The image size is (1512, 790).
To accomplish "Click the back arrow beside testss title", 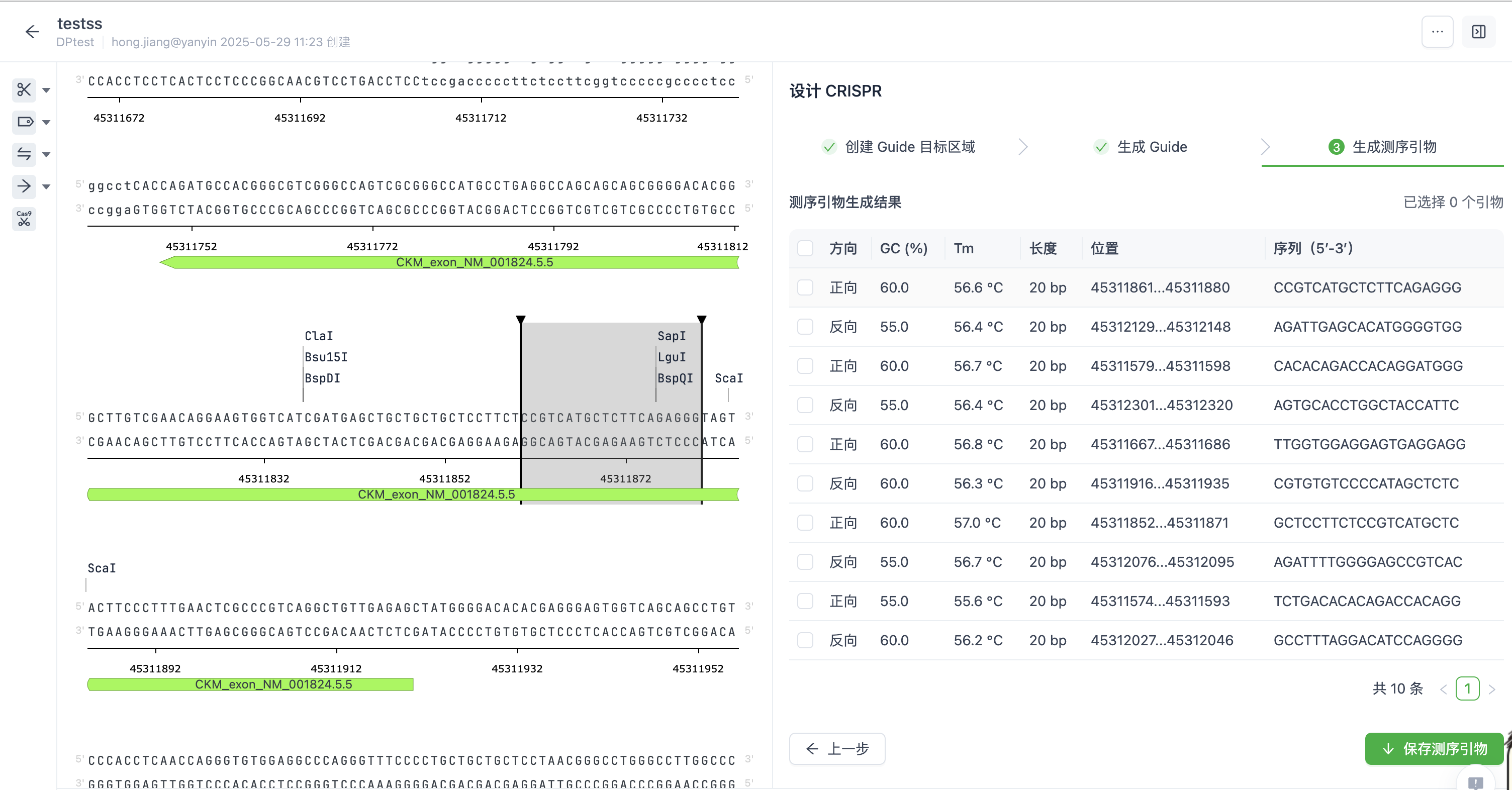I will (x=31, y=32).
